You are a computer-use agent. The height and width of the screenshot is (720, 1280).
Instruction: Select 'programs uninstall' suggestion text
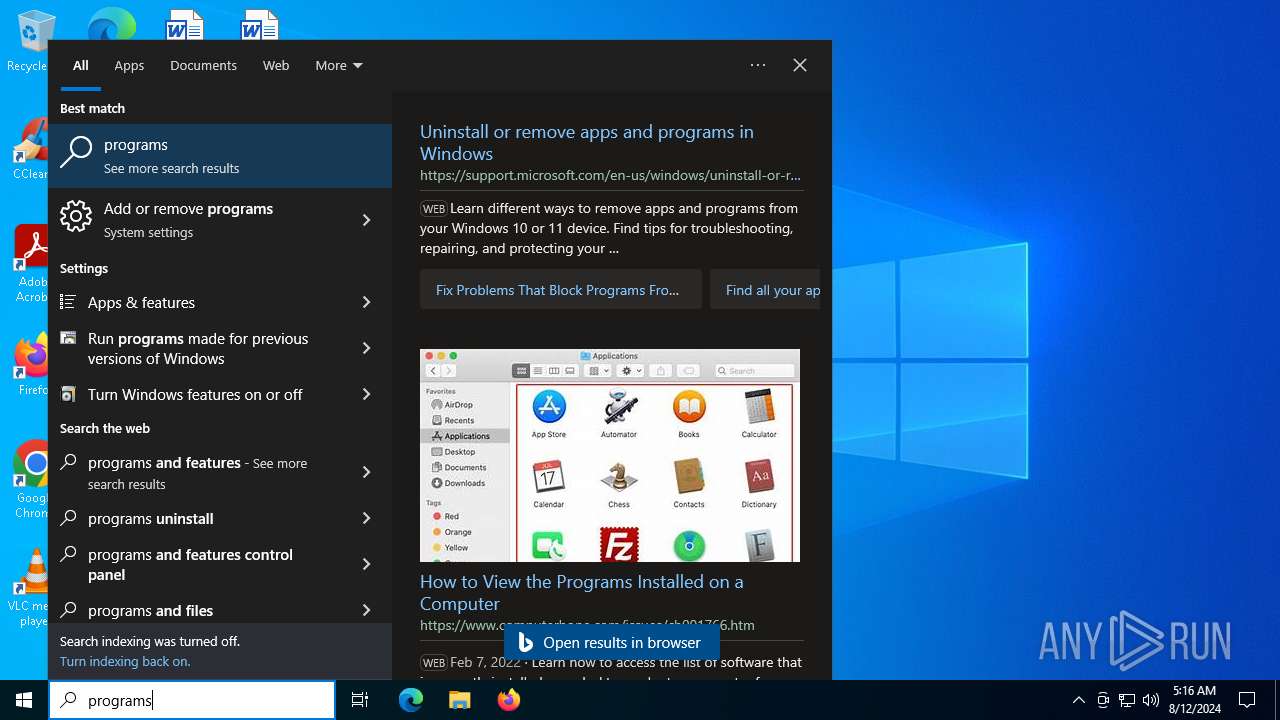[x=151, y=518]
